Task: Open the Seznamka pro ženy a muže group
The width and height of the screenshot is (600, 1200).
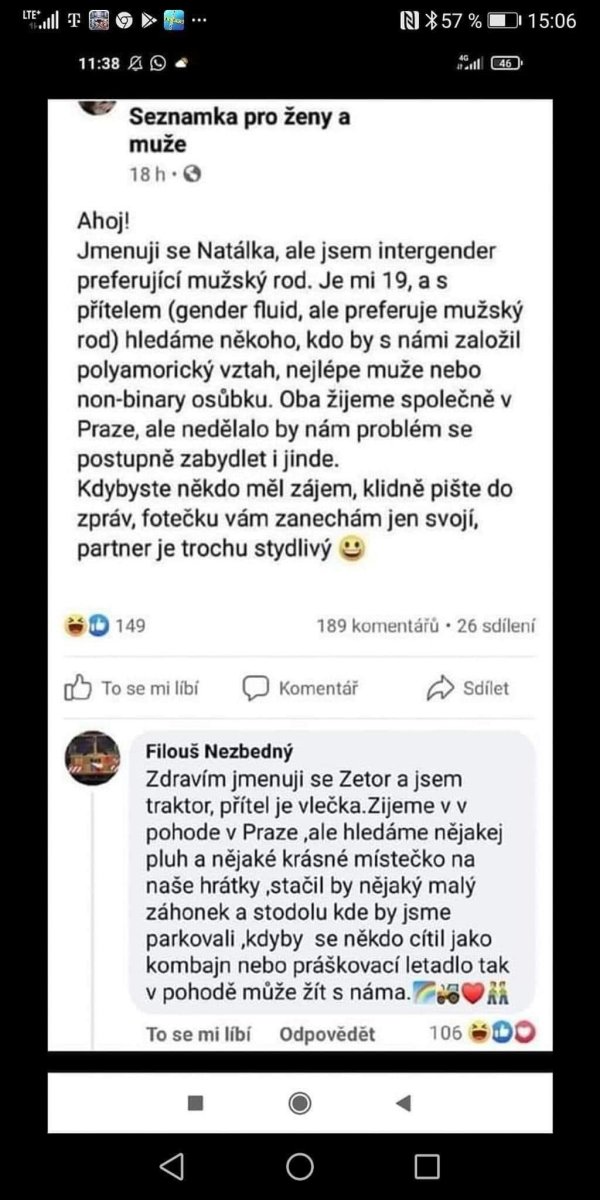Action: [239, 130]
